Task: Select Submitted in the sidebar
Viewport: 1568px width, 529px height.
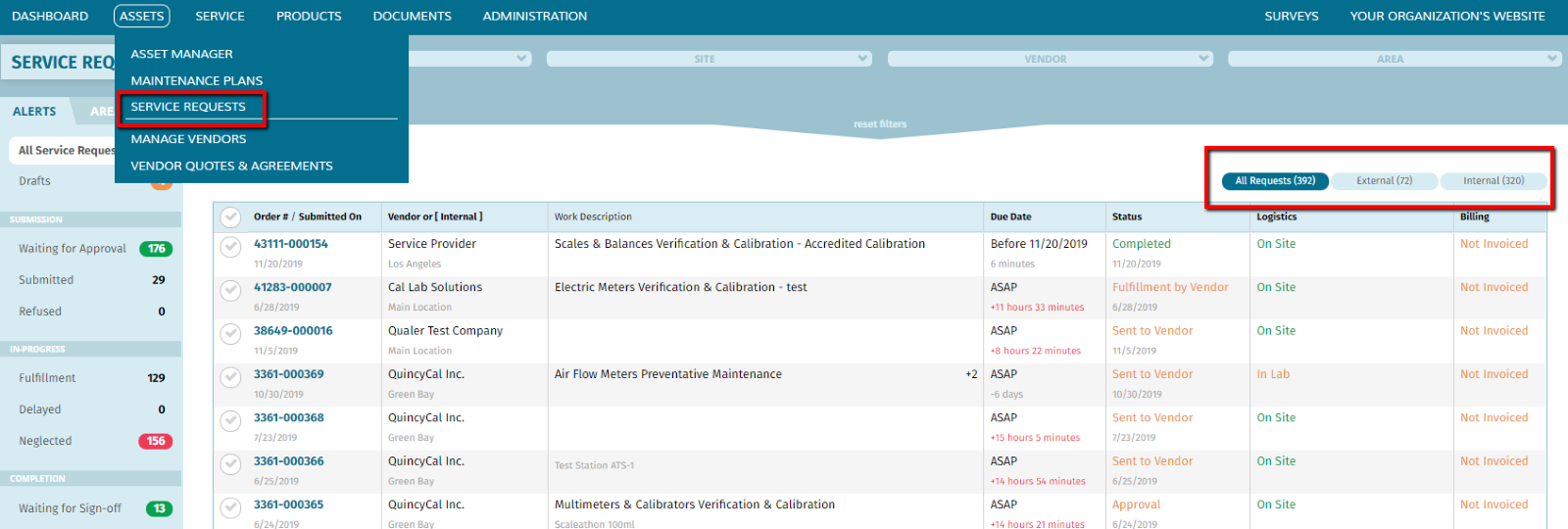Action: click(46, 280)
